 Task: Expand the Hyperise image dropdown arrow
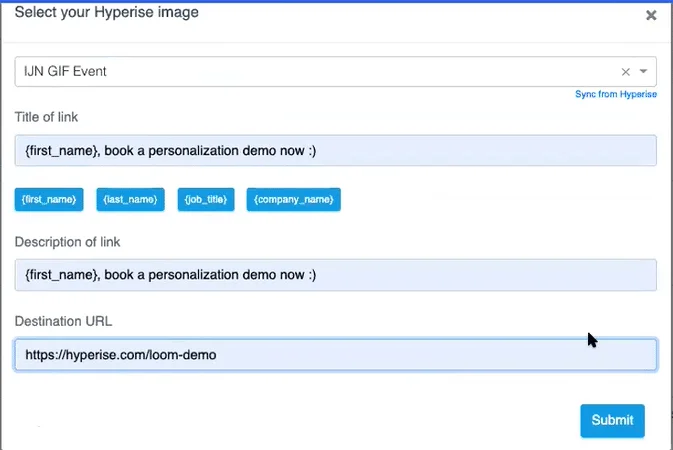coord(643,71)
